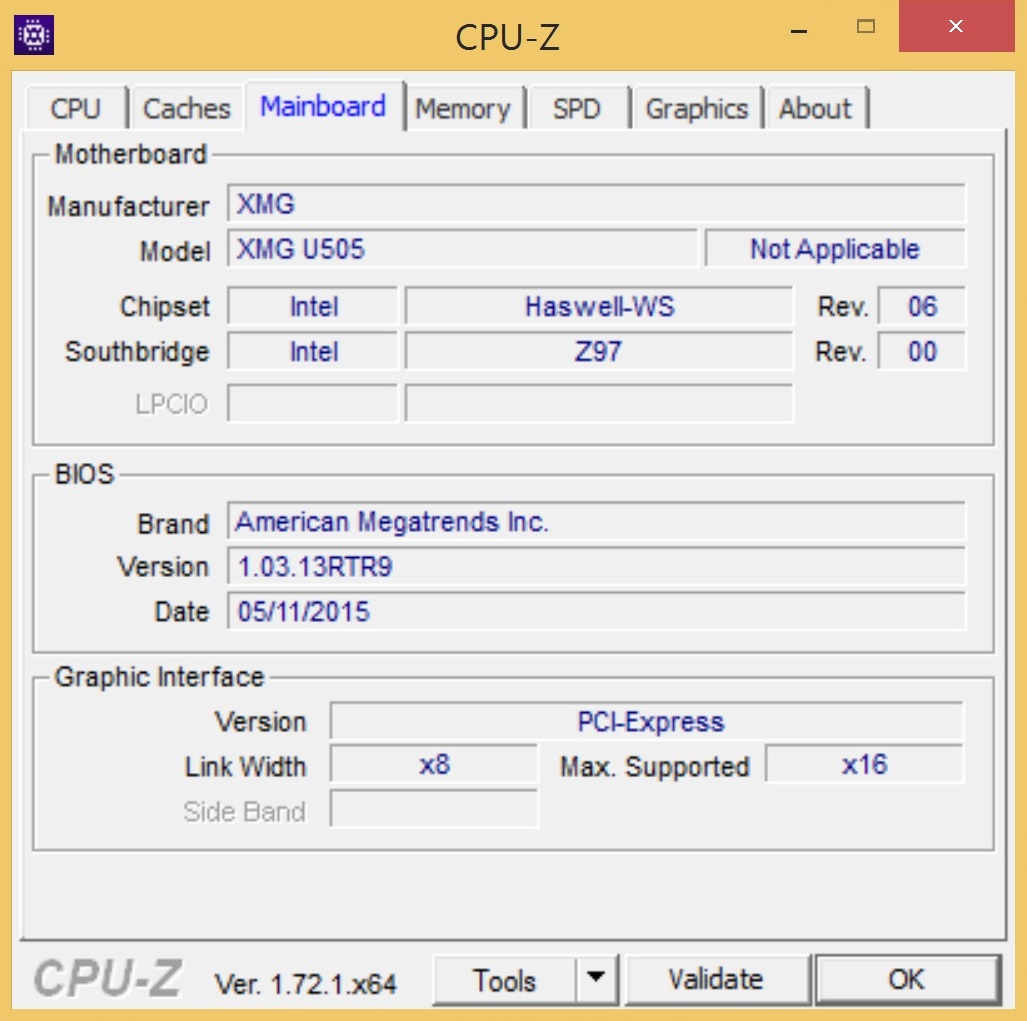Click the BIOS Version label
1027x1021 pixels.
162,566
